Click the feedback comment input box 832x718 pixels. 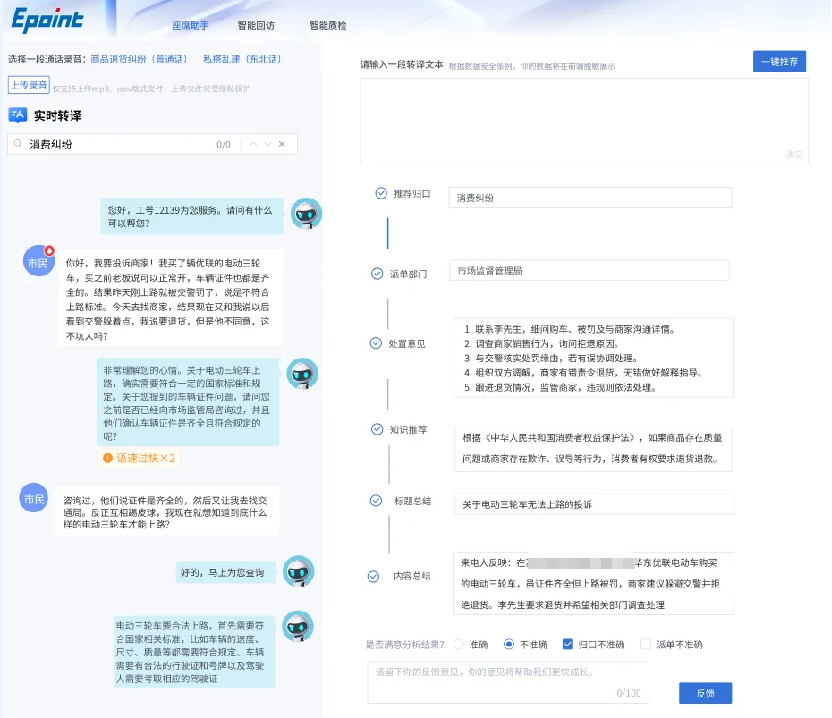click(x=508, y=682)
